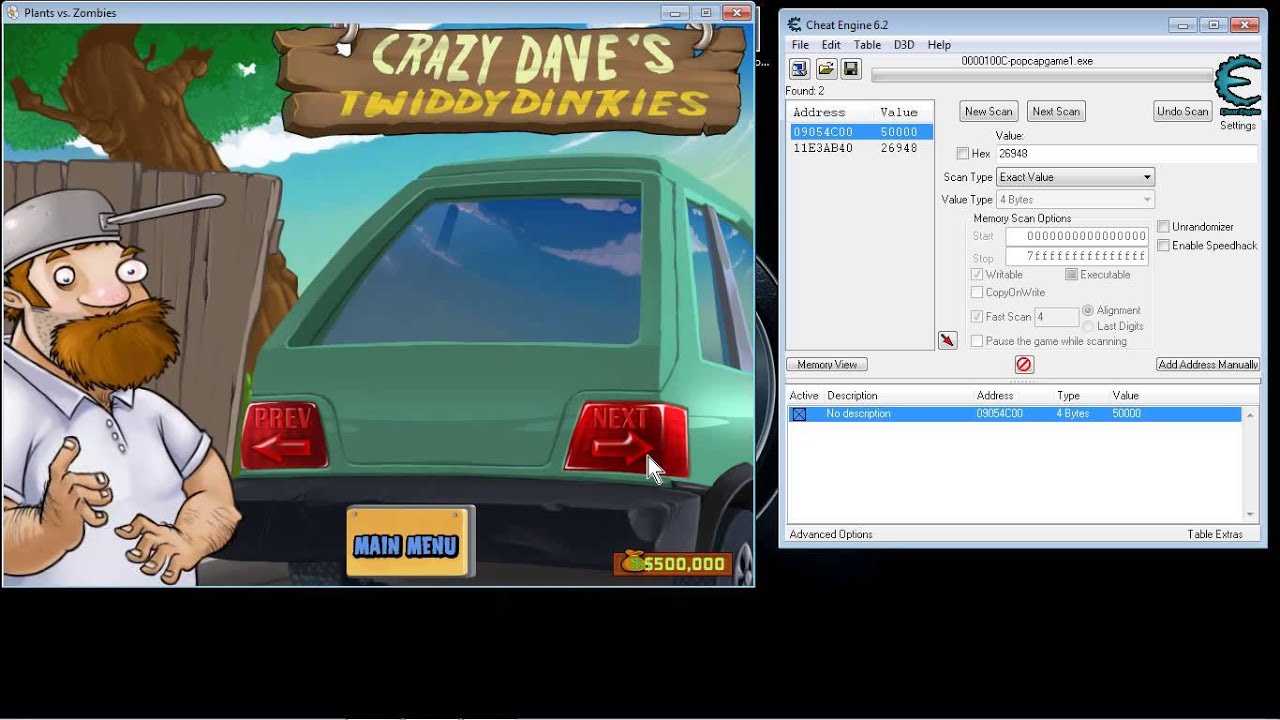Viewport: 1280px width, 720px height.
Task: Click the Plants vs. Zombies title bar icon
Action: pos(13,13)
